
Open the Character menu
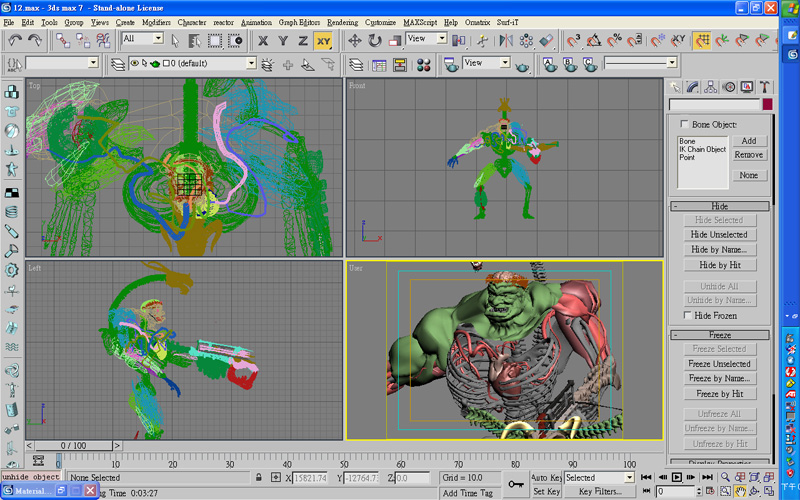pos(192,22)
